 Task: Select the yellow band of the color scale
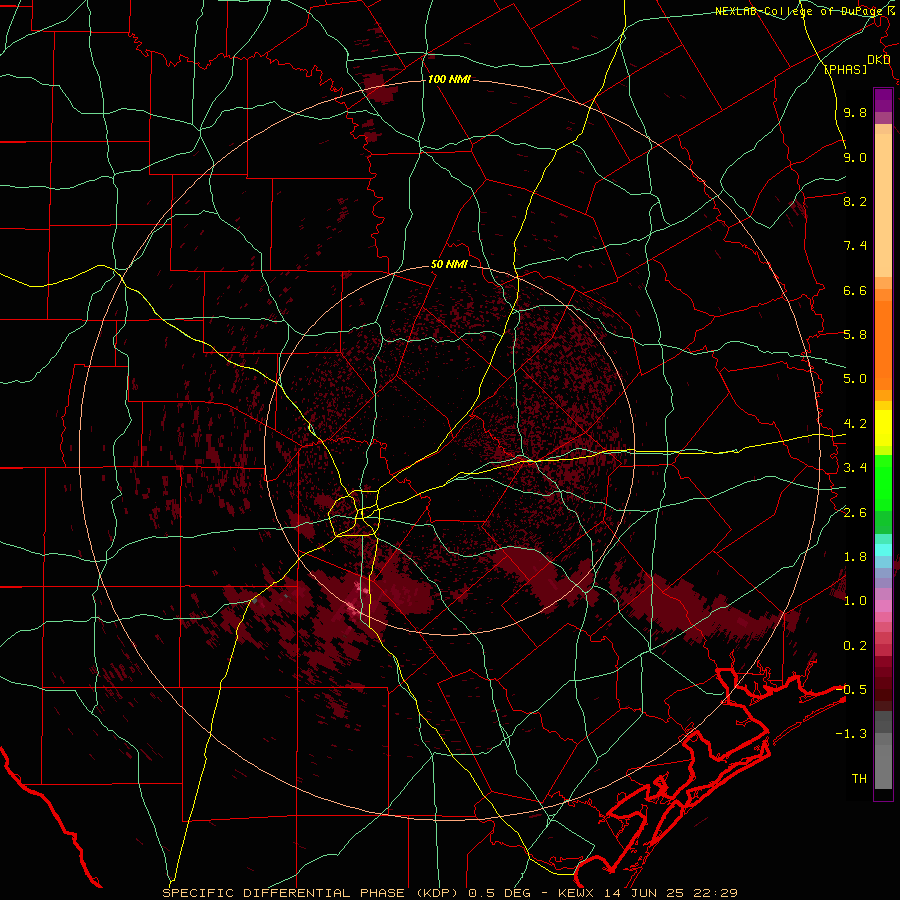(x=883, y=428)
